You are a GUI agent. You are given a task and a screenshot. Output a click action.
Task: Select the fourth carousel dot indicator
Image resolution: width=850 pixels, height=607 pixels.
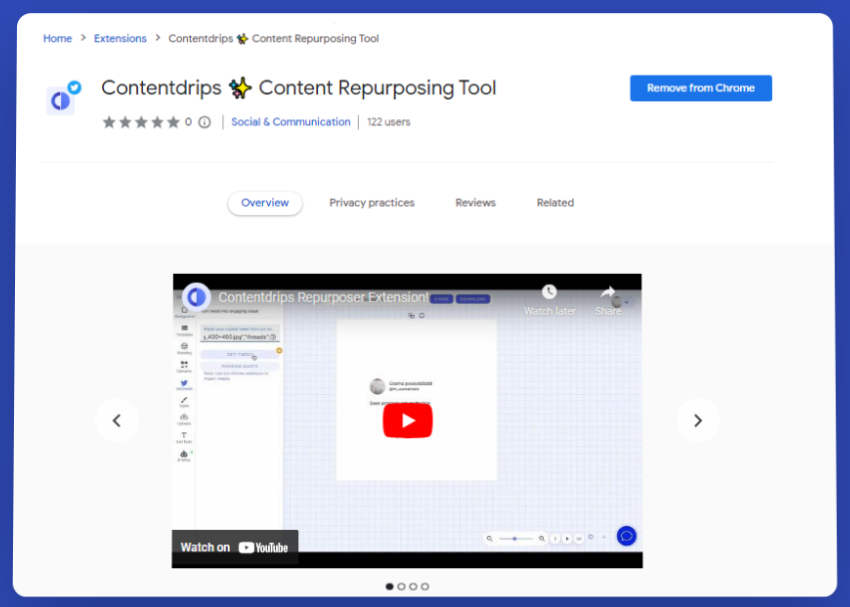(425, 587)
